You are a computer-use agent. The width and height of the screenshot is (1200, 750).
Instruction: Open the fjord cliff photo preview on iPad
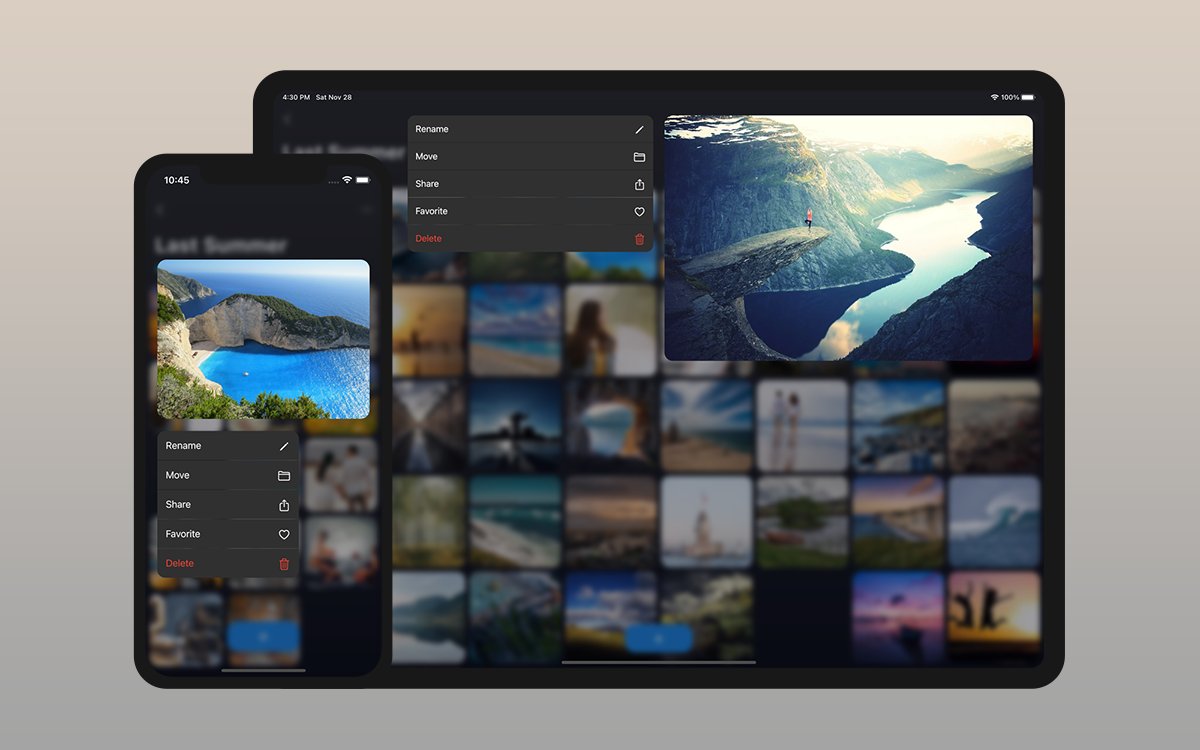click(x=848, y=238)
